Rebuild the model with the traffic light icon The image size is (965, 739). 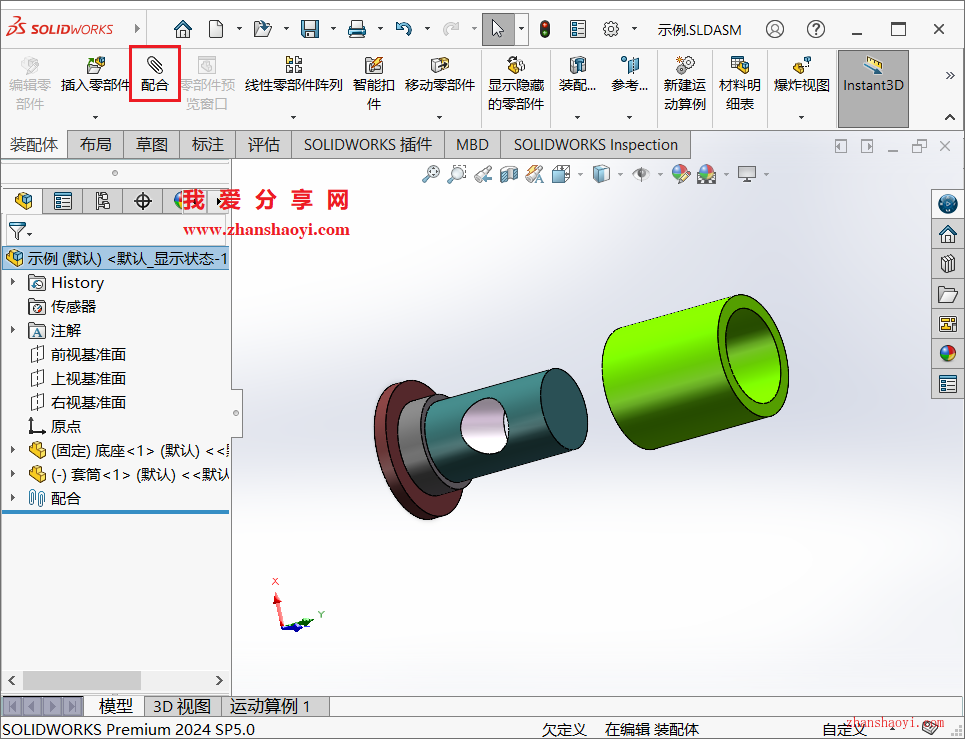coord(545,29)
